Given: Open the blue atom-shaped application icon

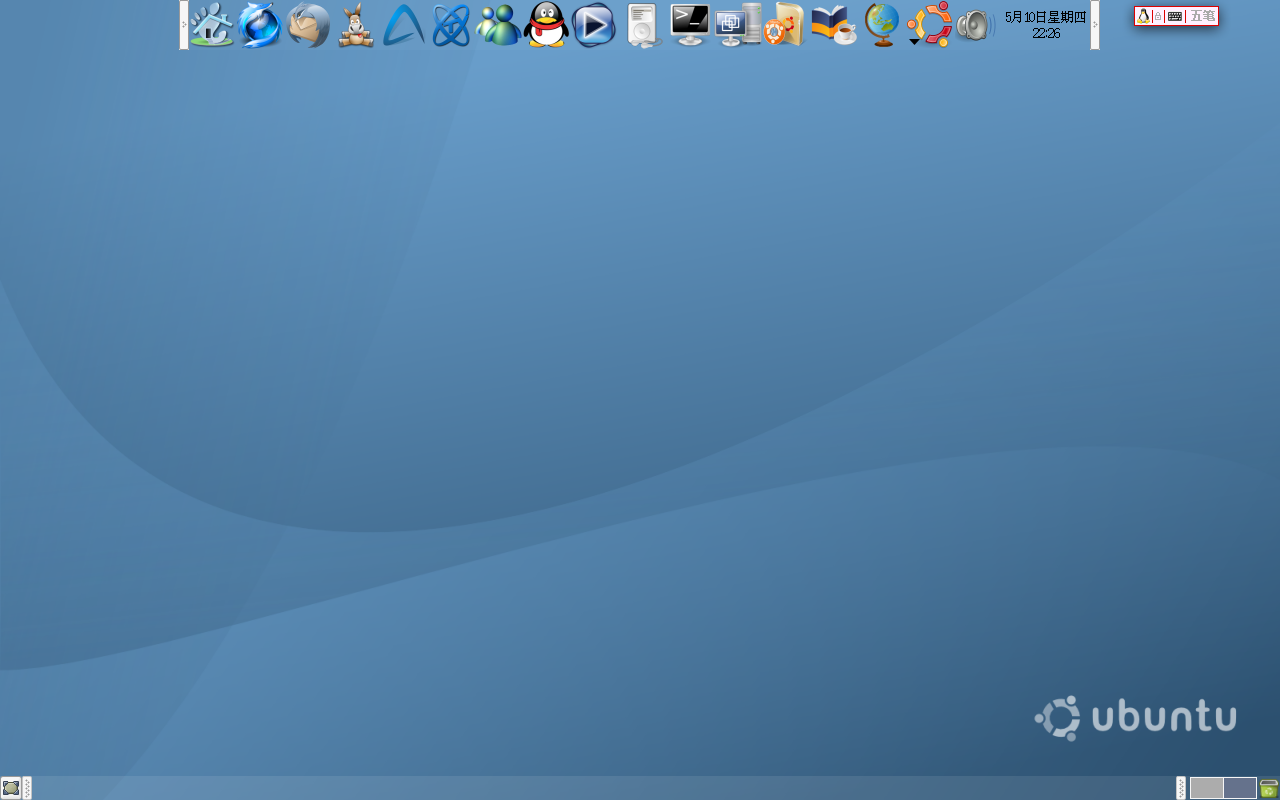Looking at the screenshot, I should (451, 25).
